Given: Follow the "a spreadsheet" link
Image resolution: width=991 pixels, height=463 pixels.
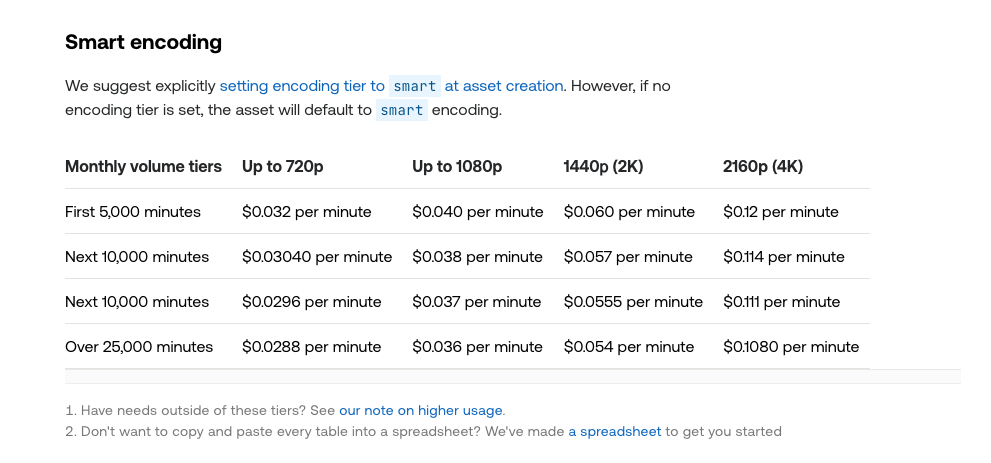Looking at the screenshot, I should [615, 431].
